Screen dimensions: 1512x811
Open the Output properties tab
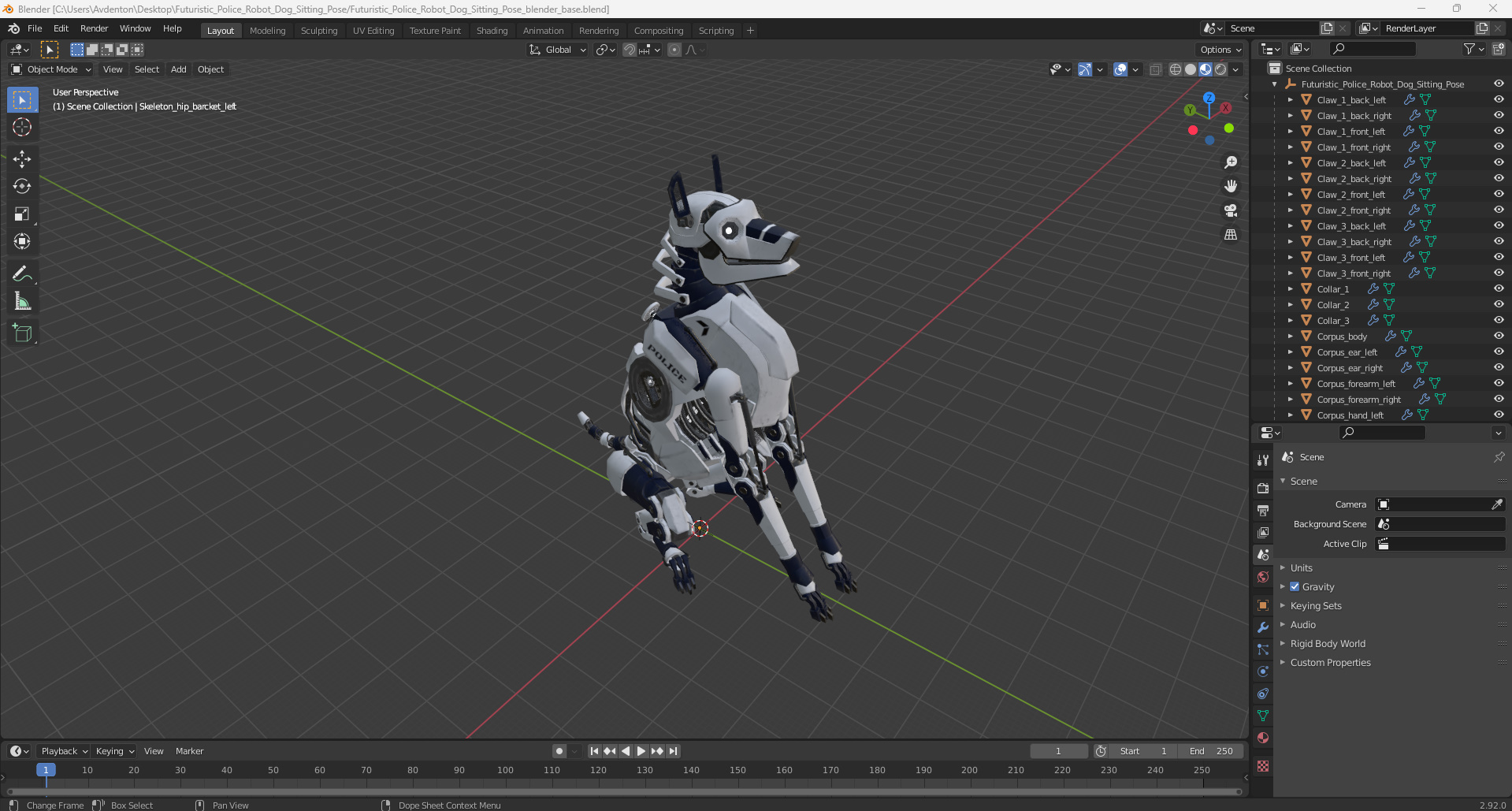click(x=1263, y=510)
